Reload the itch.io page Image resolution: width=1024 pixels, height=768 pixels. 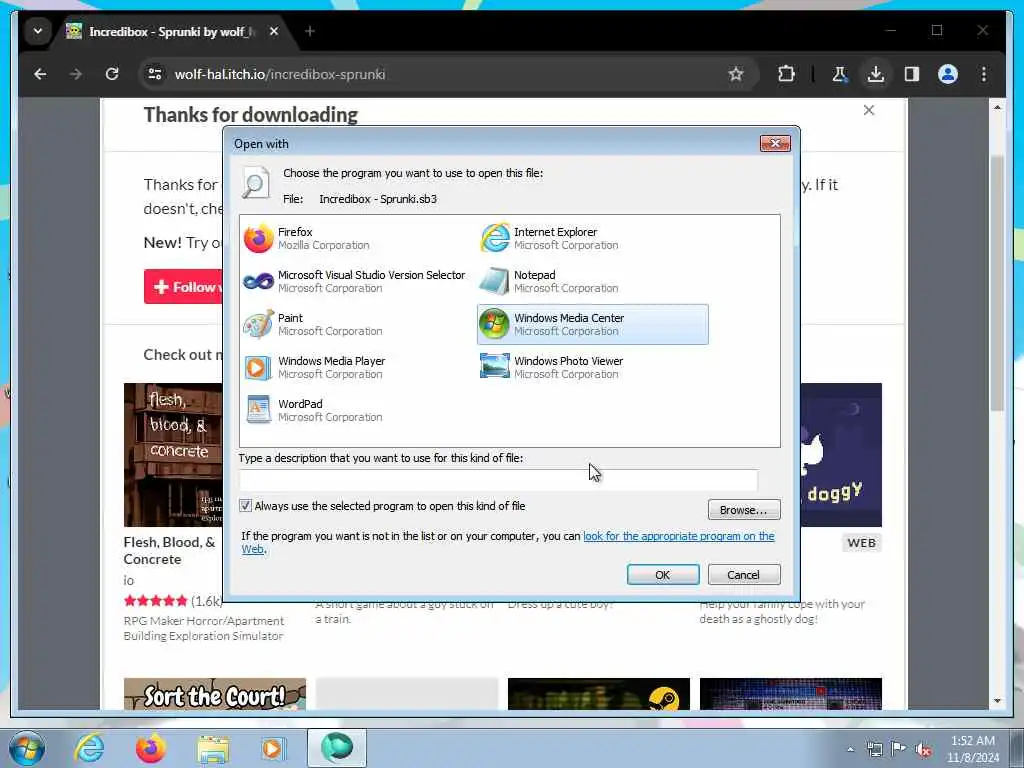coord(112,74)
